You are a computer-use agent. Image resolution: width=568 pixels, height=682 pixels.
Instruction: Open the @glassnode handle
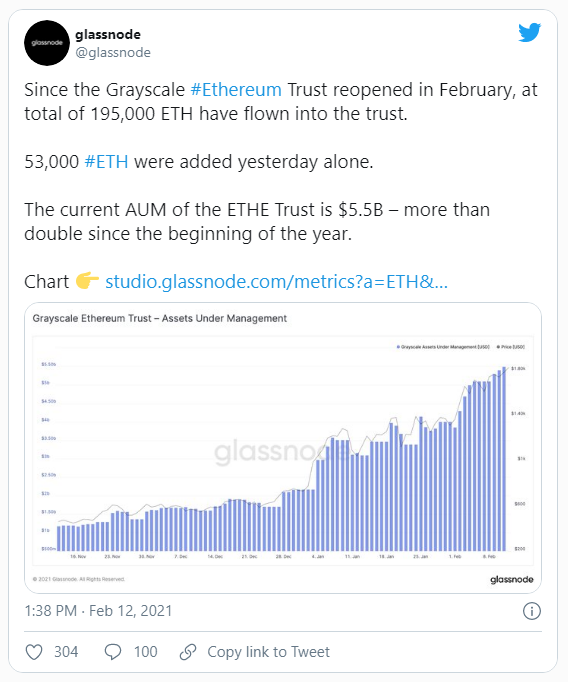(113, 53)
